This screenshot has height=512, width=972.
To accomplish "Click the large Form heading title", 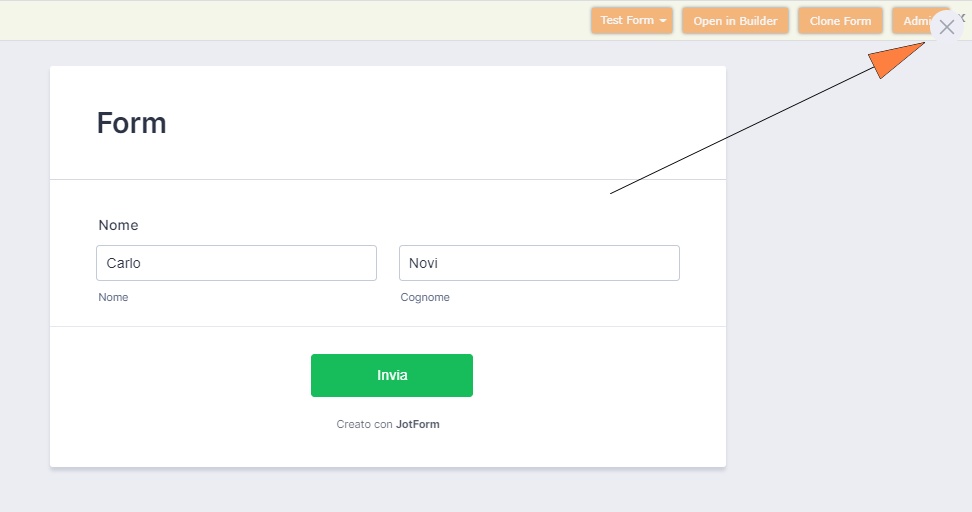I will tap(131, 123).
